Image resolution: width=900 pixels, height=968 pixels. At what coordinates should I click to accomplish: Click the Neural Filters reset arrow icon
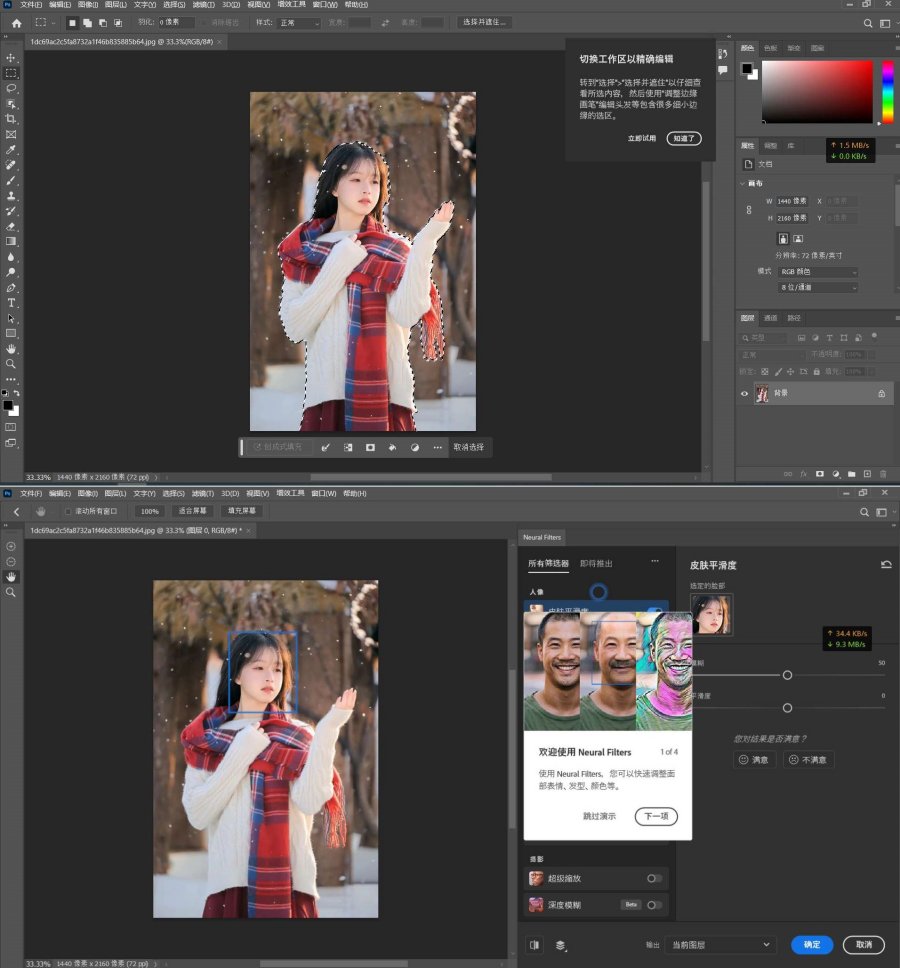(x=886, y=565)
